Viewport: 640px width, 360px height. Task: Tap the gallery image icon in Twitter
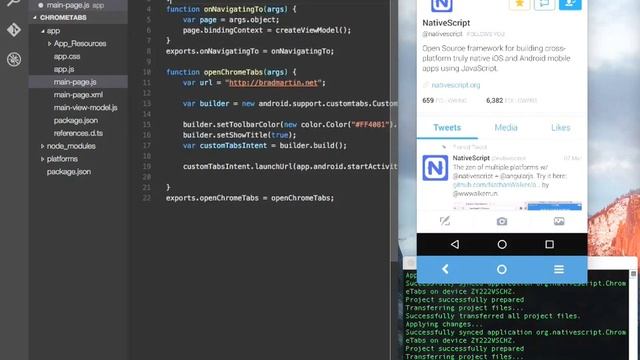click(x=559, y=221)
